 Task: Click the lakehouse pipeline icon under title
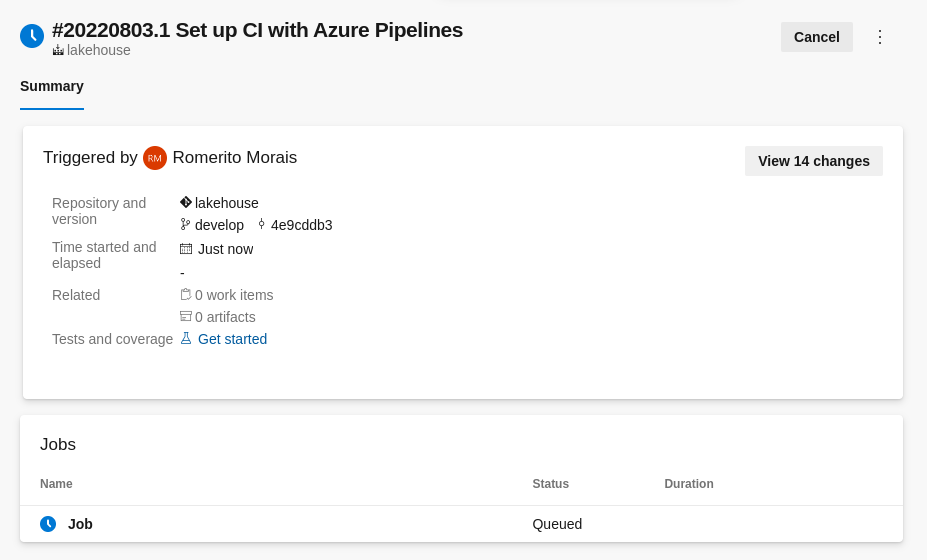pos(58,50)
